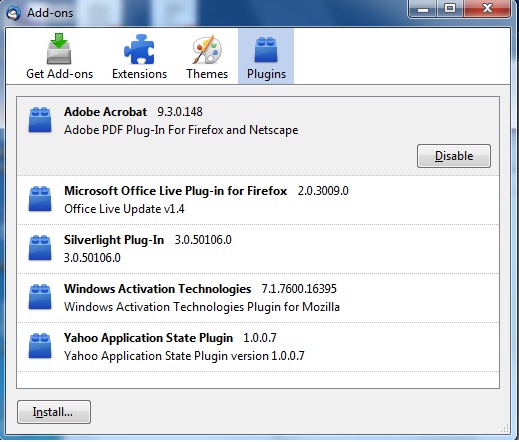
Task: Maximize the Add-ons window
Action: (450, 9)
